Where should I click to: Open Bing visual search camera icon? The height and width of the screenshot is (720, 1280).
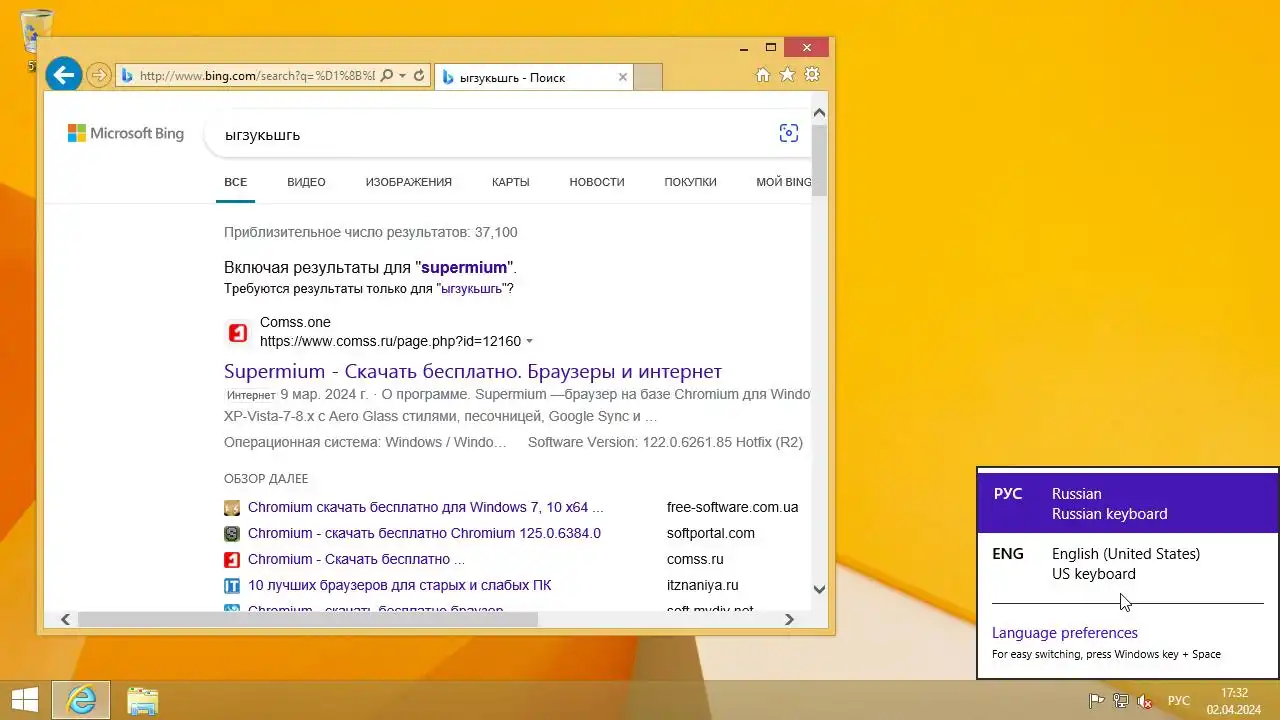point(789,133)
